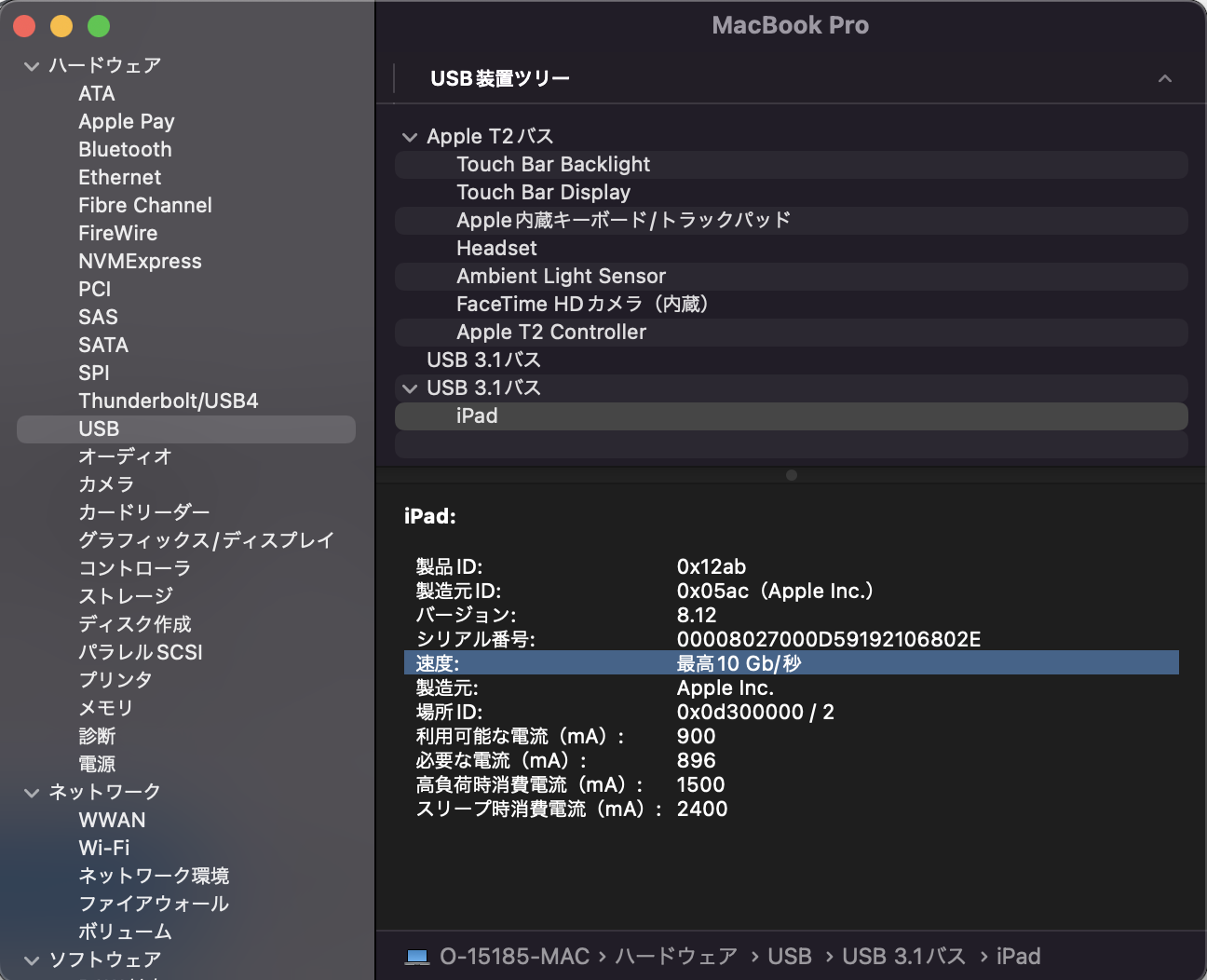Select メモリ in the sidebar

106,708
